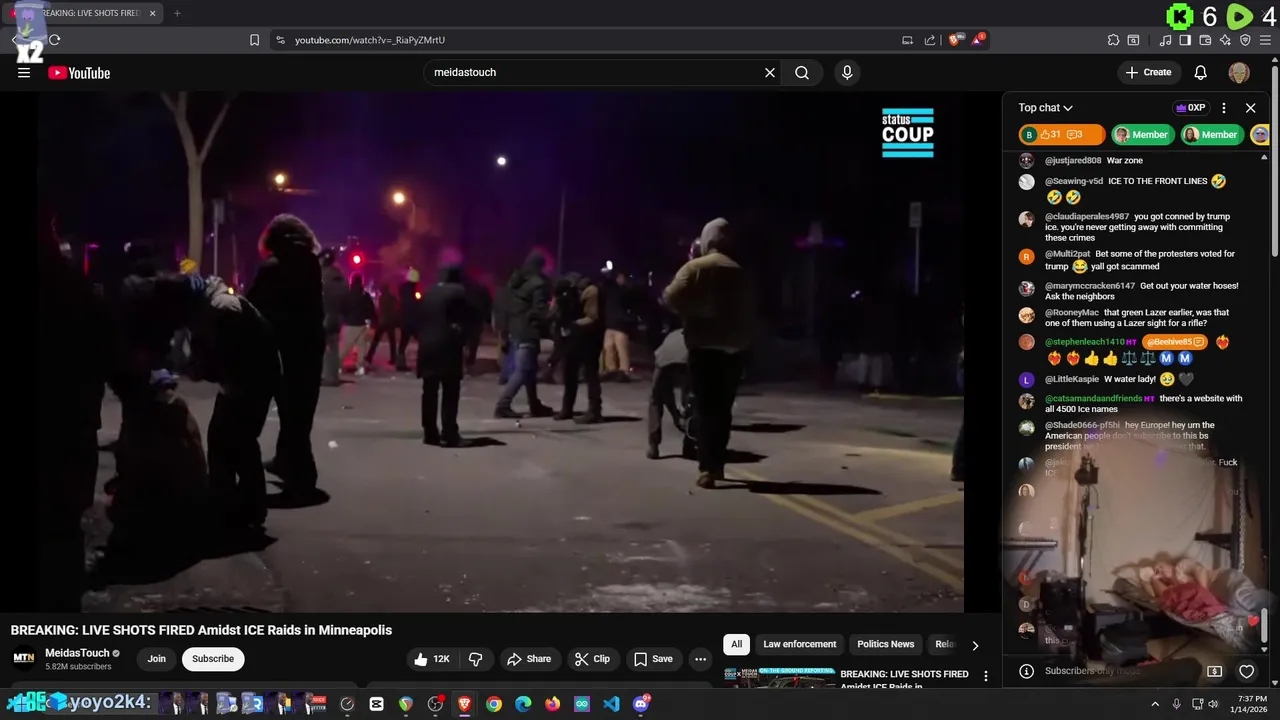Open Leo AI sparkle icon
1280x720 pixels.
[1225, 40]
